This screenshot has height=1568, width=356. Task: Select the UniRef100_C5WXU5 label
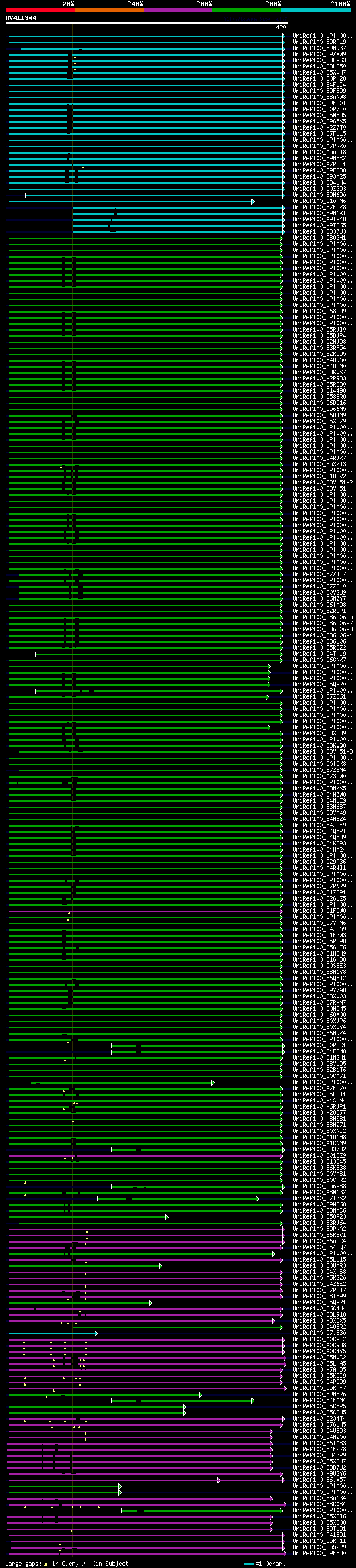click(319, 116)
